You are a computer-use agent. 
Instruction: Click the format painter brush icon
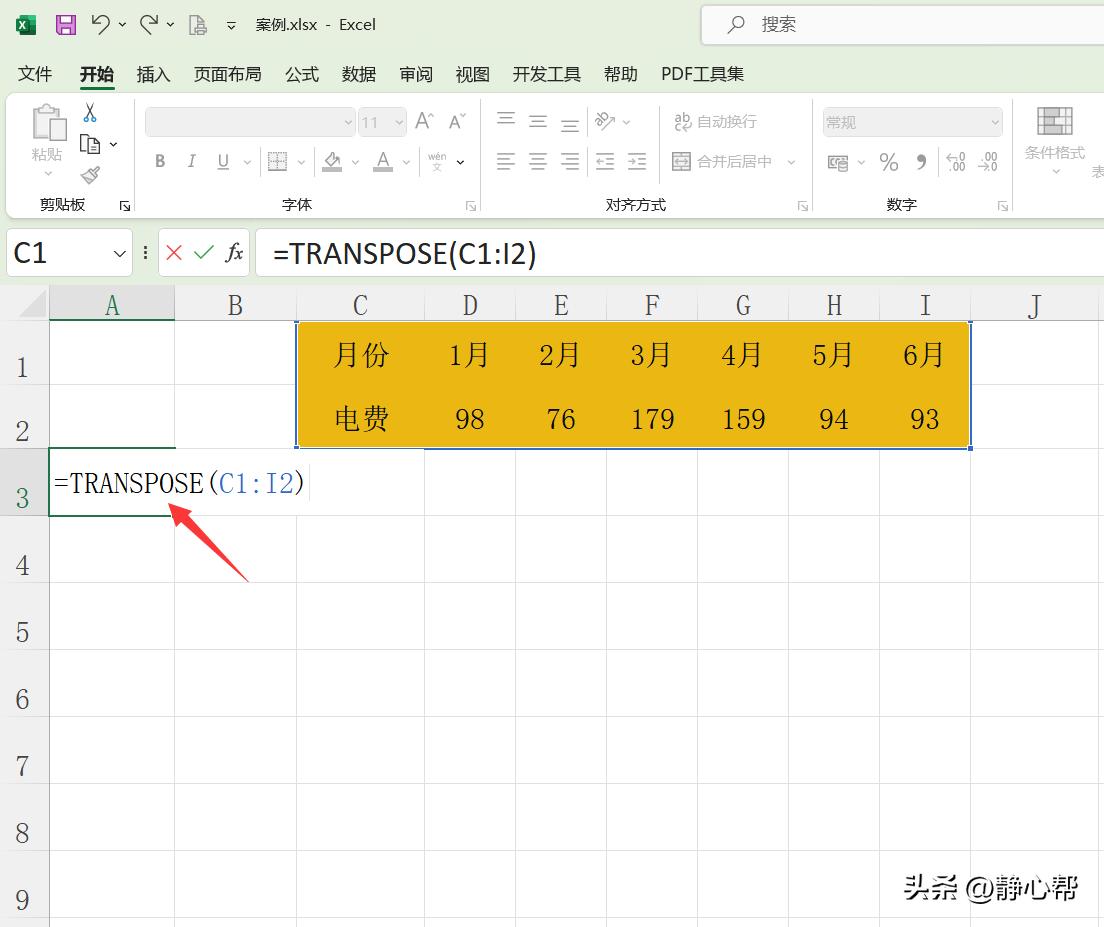click(x=90, y=175)
